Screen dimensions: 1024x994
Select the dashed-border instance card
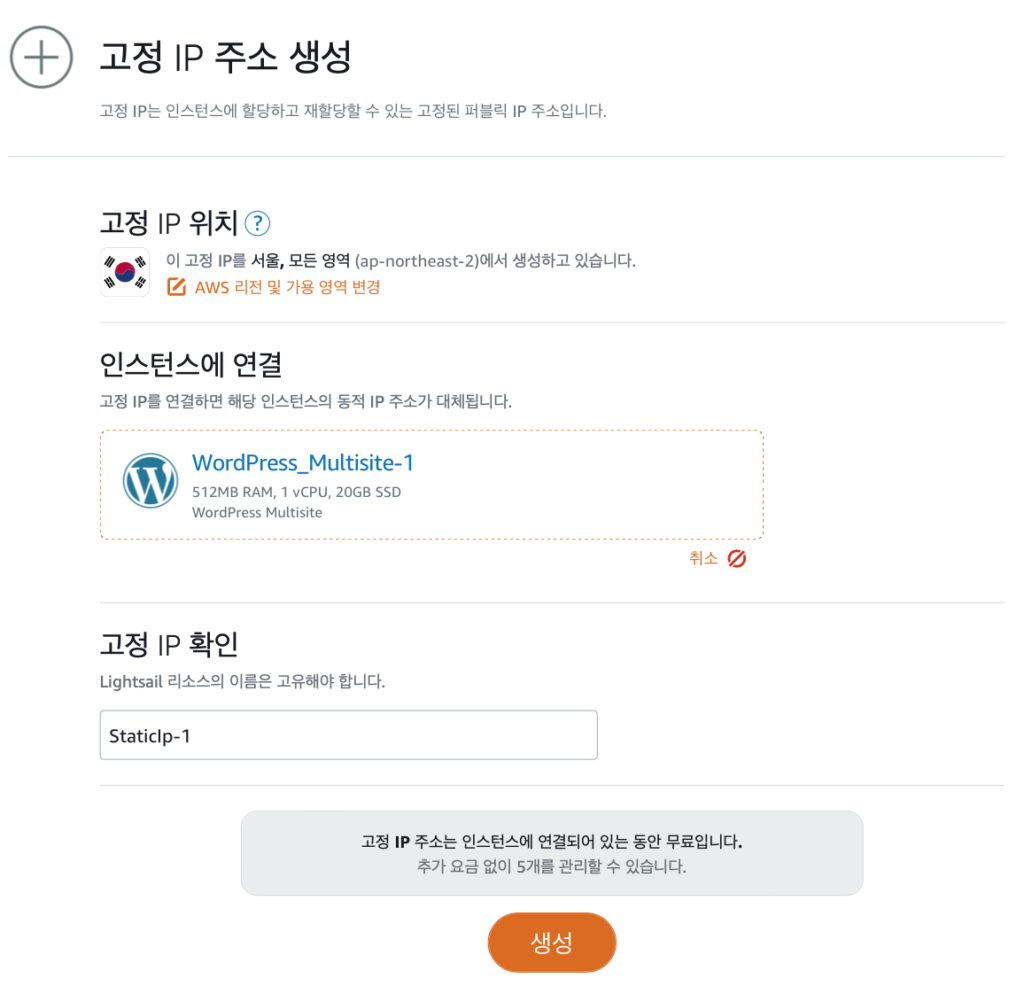(432, 485)
